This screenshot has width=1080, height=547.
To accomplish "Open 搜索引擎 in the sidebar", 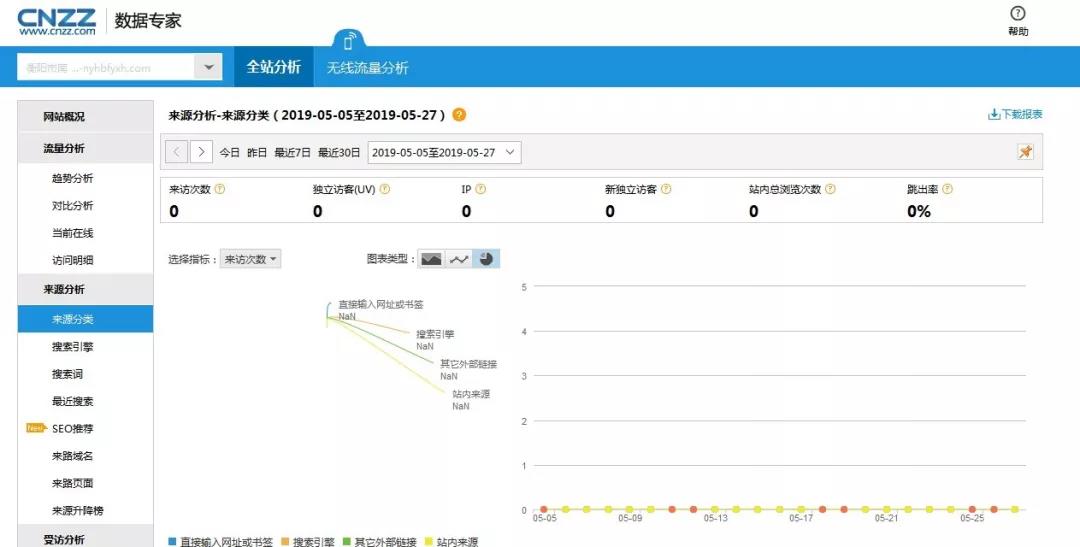I will click(x=73, y=347).
